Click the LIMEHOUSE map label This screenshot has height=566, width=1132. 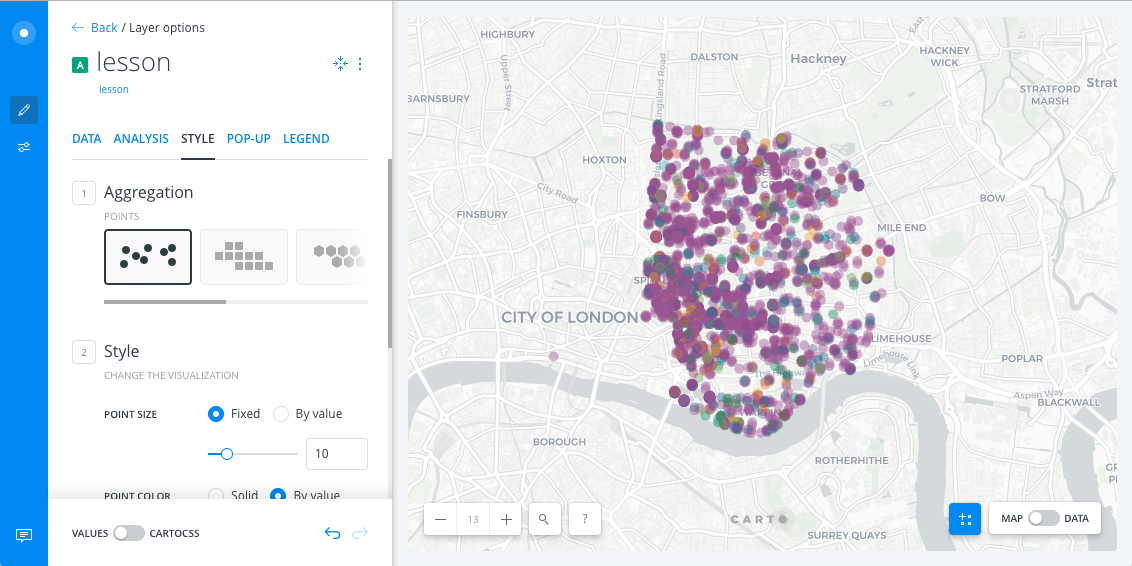901,338
